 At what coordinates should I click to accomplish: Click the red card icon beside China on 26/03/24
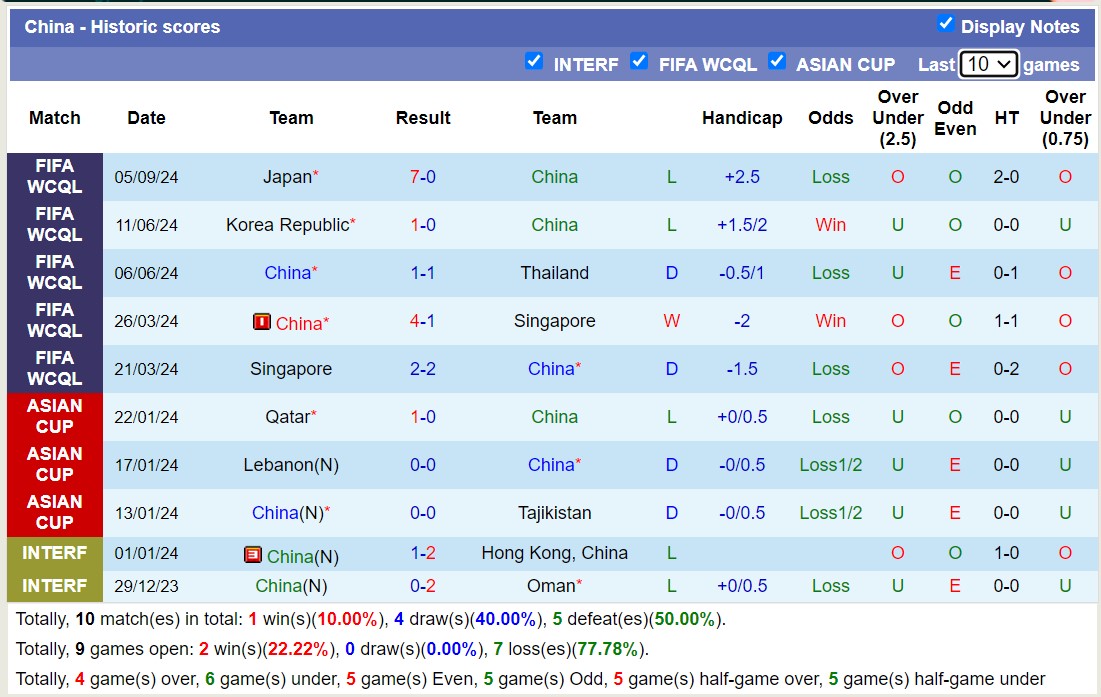262,322
